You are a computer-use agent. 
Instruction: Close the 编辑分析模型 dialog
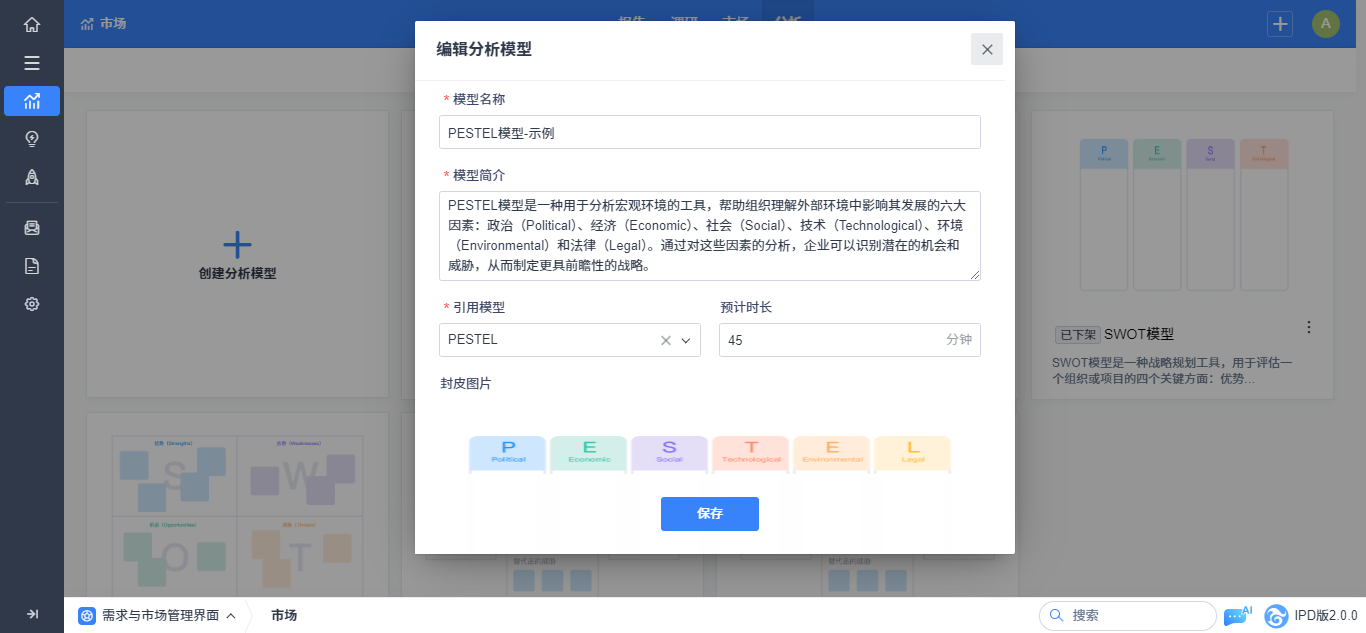pyautogui.click(x=987, y=49)
